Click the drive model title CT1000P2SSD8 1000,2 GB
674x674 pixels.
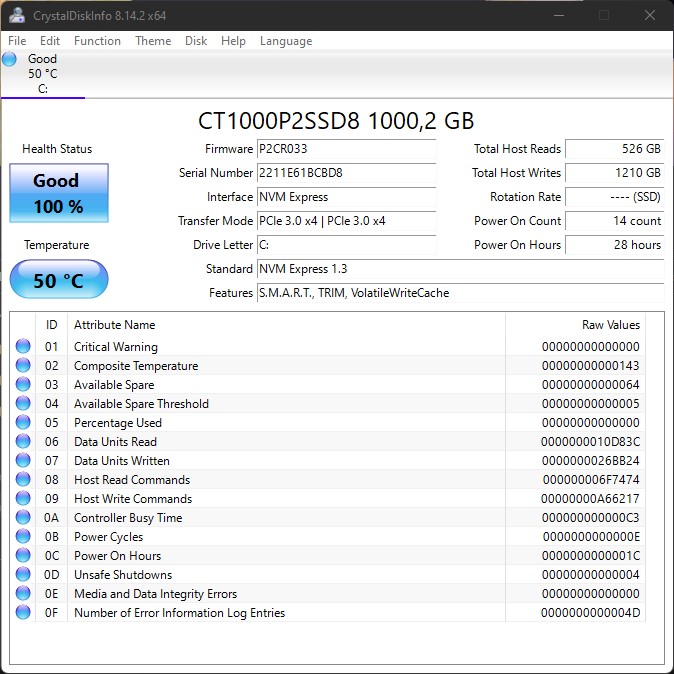tap(336, 121)
